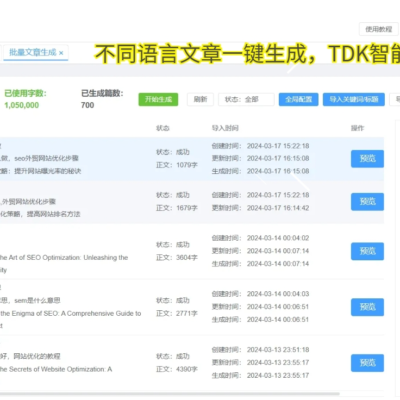Click the 状态 column header

163,128
